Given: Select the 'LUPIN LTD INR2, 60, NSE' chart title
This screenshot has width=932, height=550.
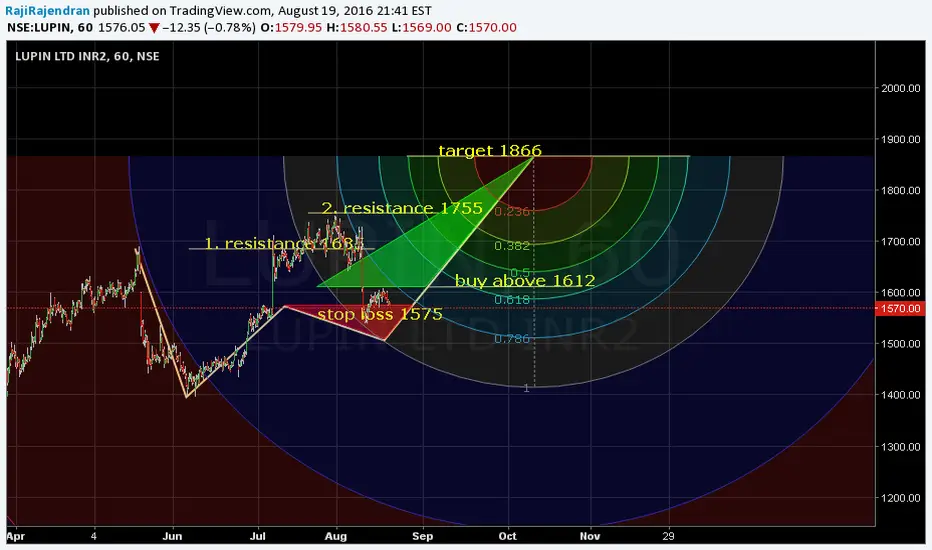Looking at the screenshot, I should coord(87,56).
